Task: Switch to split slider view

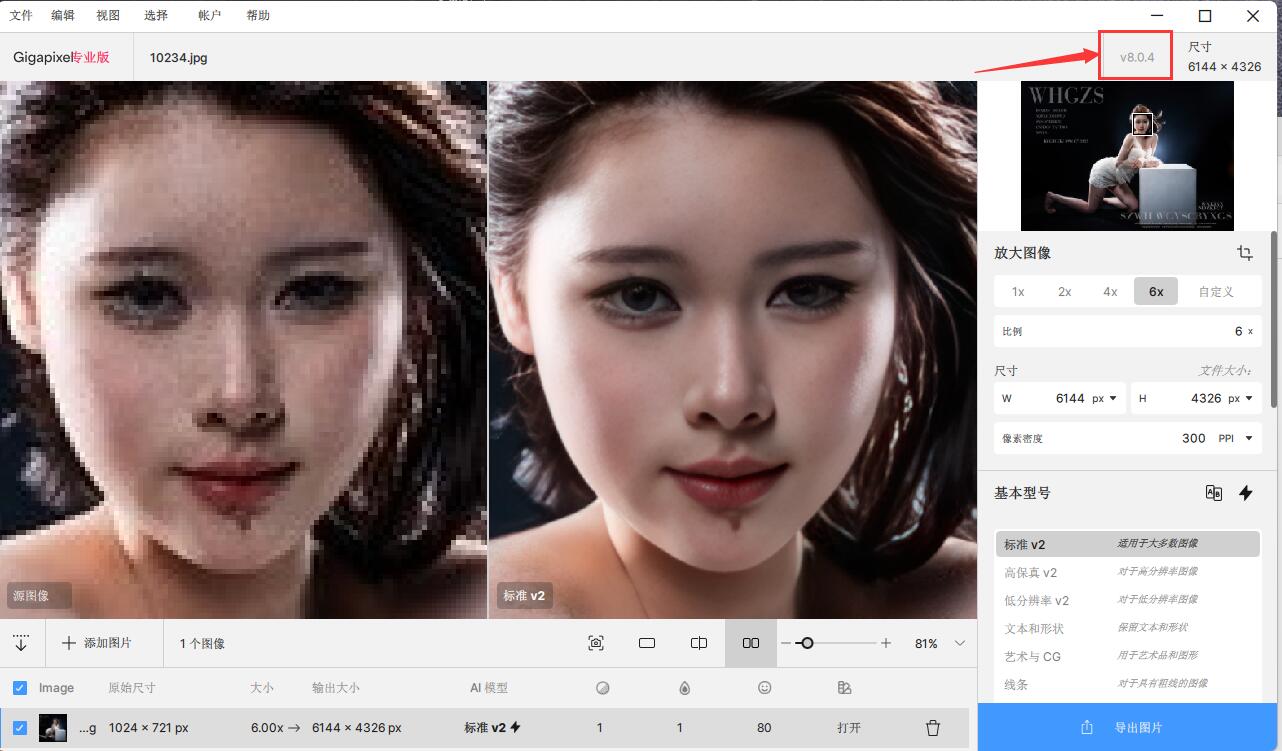Action: 699,643
